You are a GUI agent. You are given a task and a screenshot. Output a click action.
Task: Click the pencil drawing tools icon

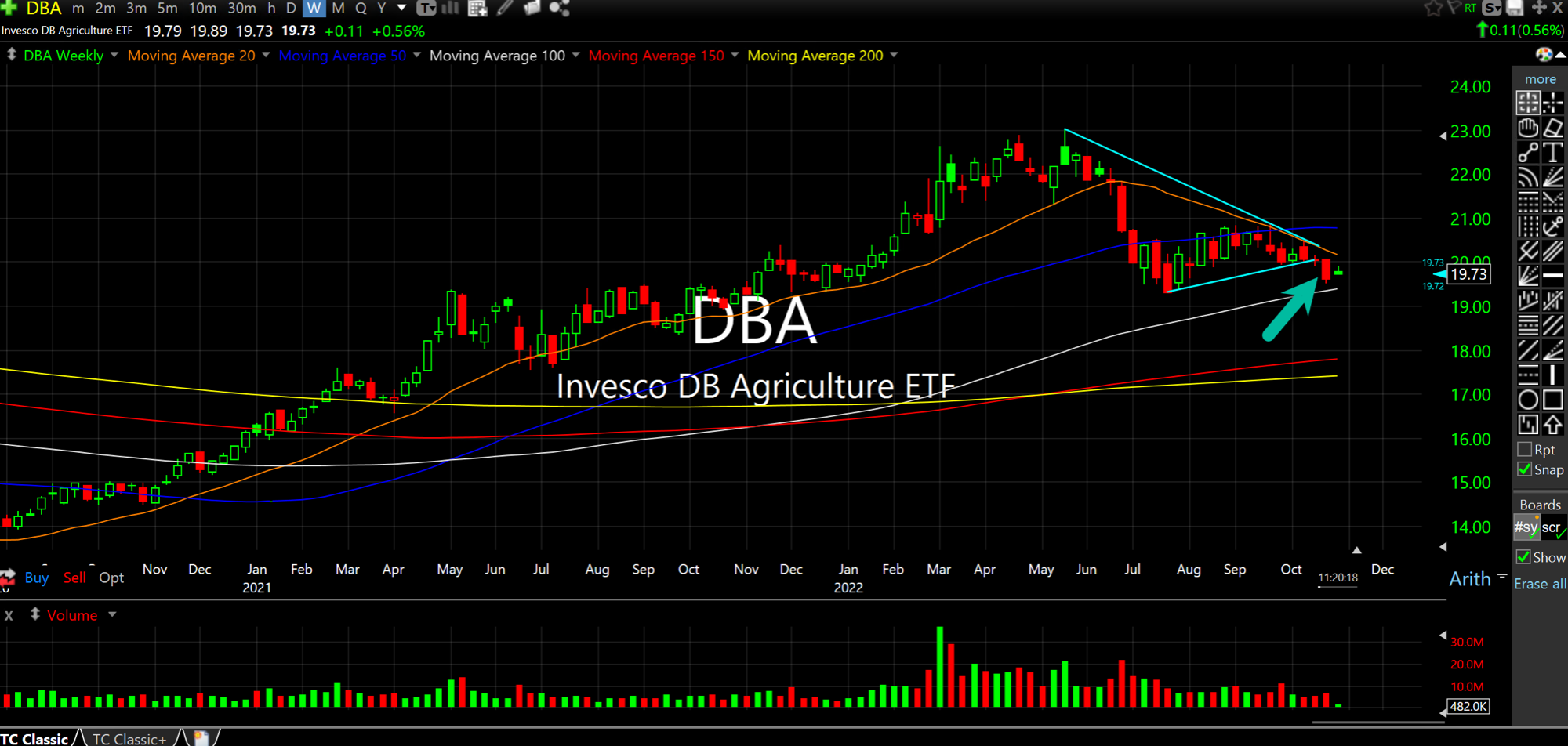[x=506, y=8]
